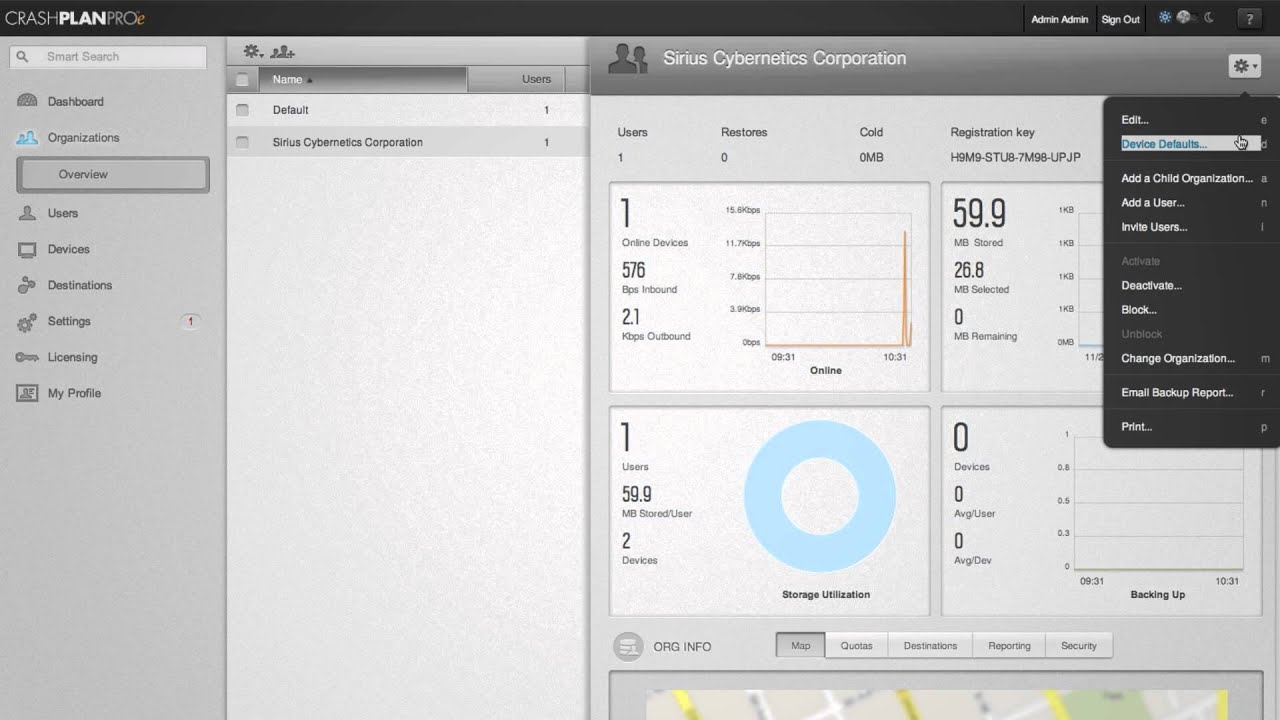Image resolution: width=1280 pixels, height=720 pixels.
Task: Check the Sirius Cybernetics Corporation checkbox
Action: tap(242, 142)
